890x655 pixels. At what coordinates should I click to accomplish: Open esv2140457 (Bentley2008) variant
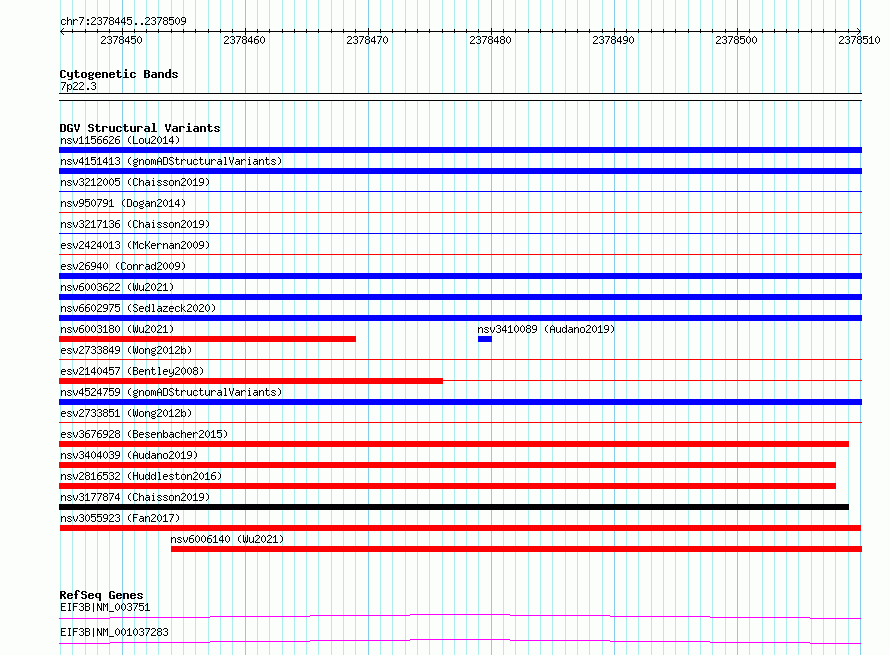point(132,371)
